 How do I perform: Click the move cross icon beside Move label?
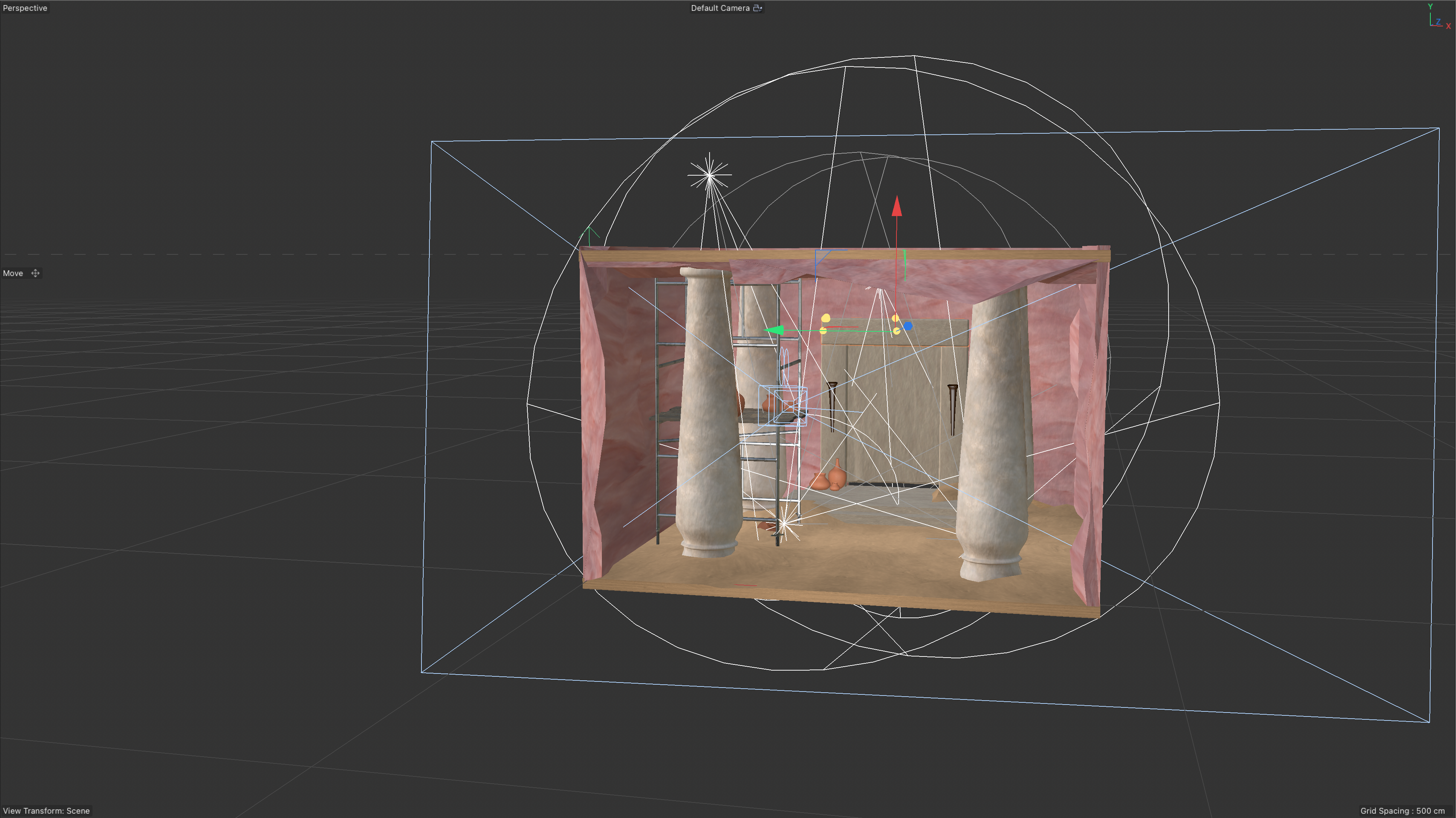36,274
